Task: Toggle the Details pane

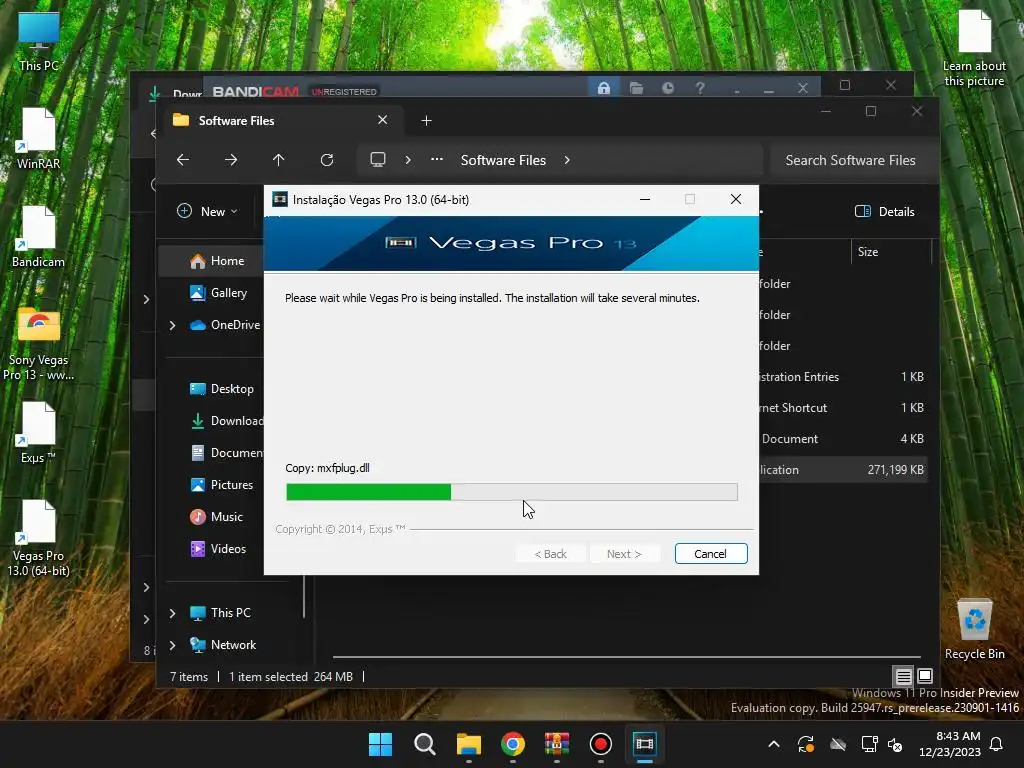Action: [885, 212]
